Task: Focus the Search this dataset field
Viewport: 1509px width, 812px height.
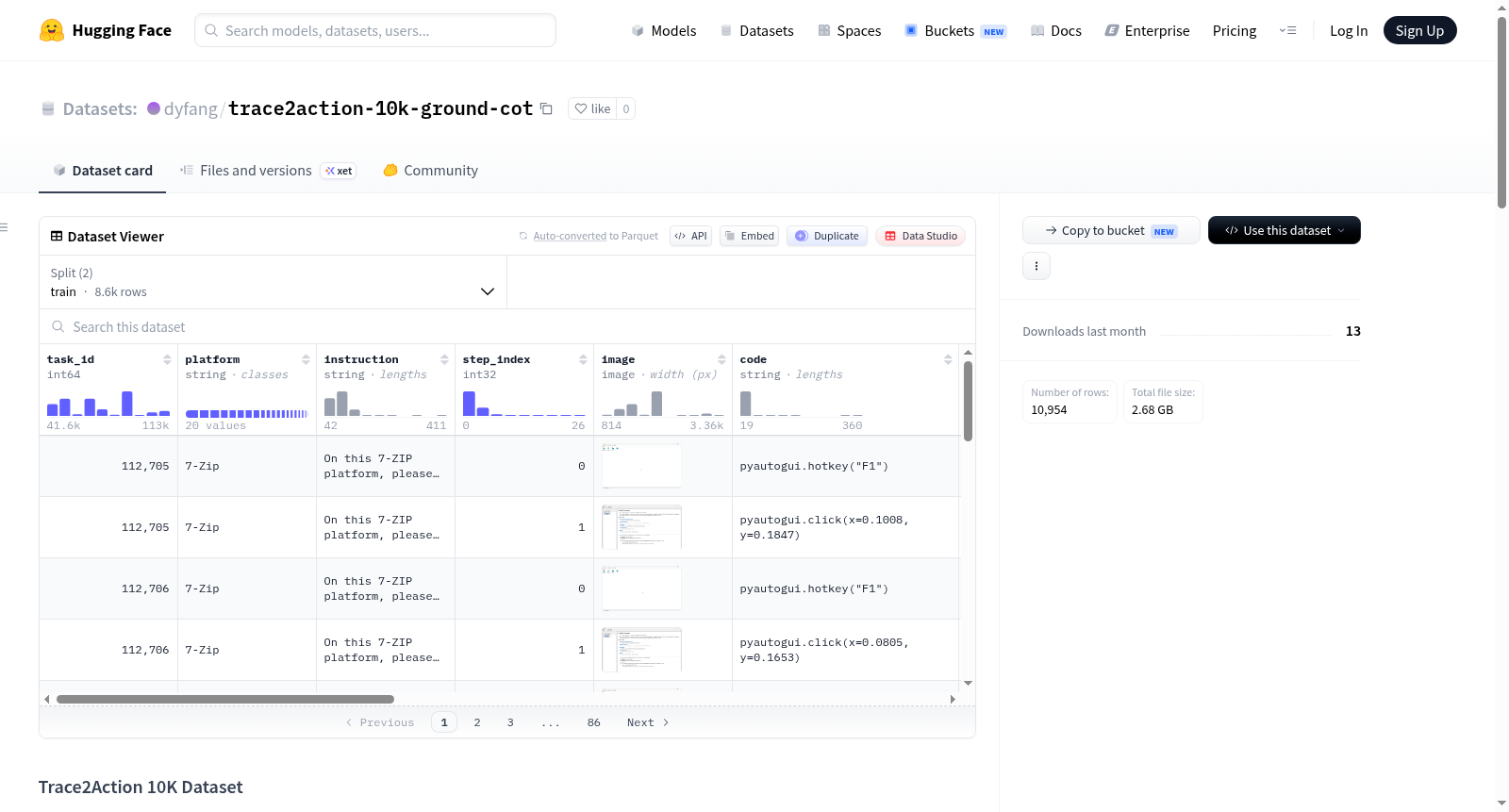Action: (x=507, y=326)
